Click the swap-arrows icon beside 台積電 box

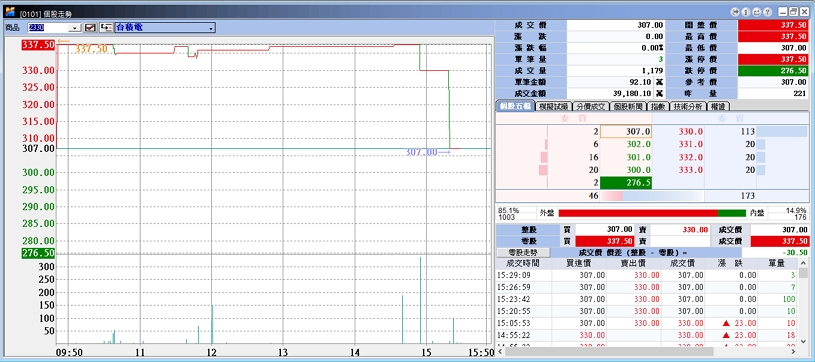(x=106, y=28)
